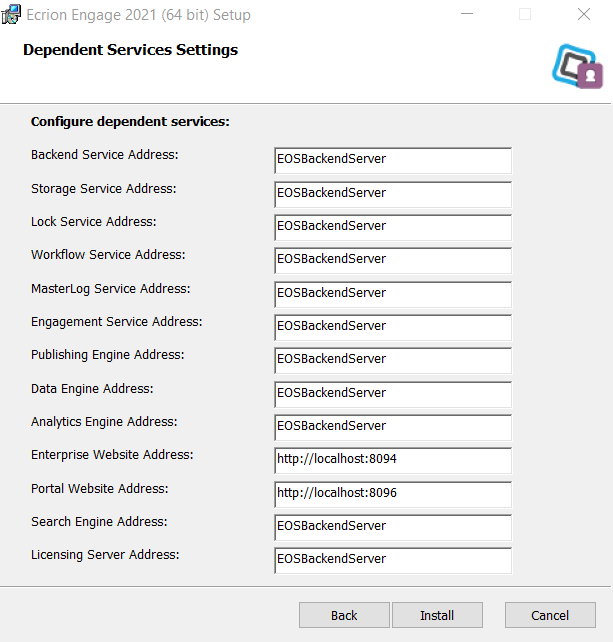Click the 'Dependent Services Settings' title
The height and width of the screenshot is (642, 613).
pos(131,50)
